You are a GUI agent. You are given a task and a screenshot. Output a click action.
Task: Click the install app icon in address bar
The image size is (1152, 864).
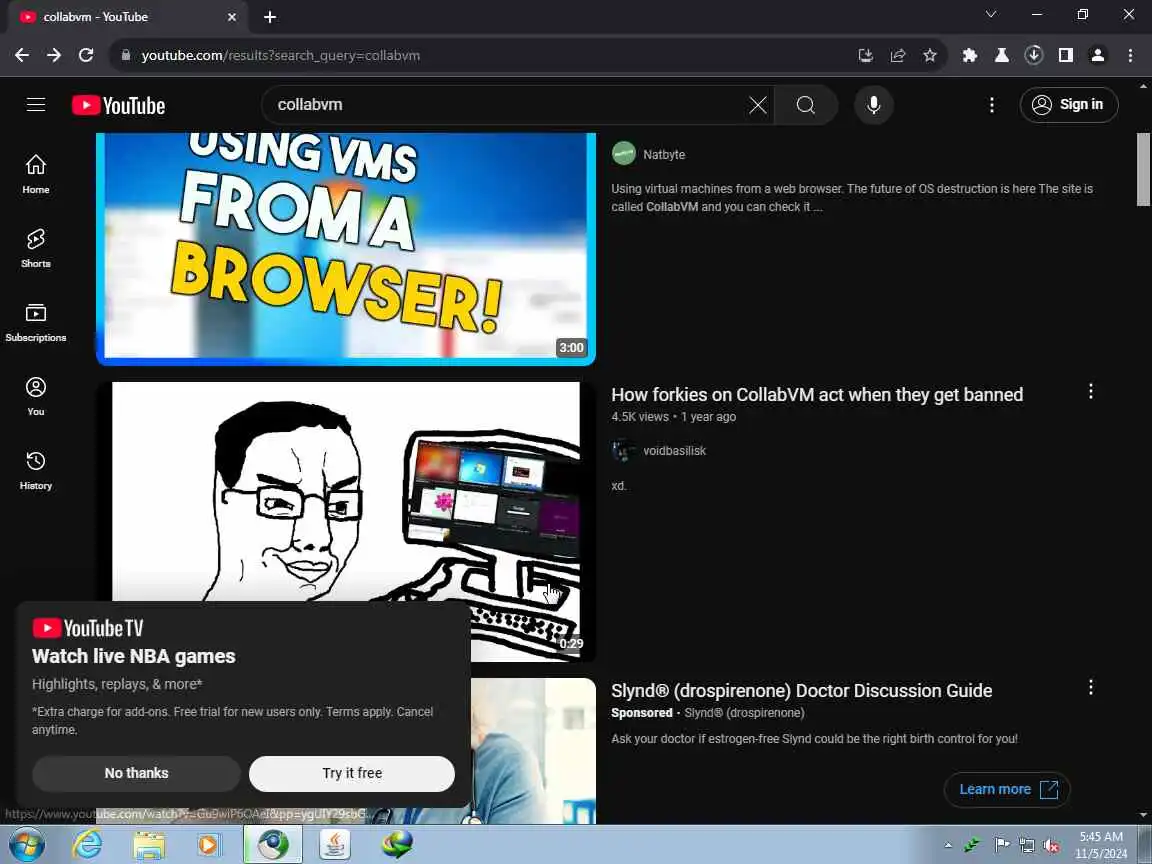[x=865, y=55]
